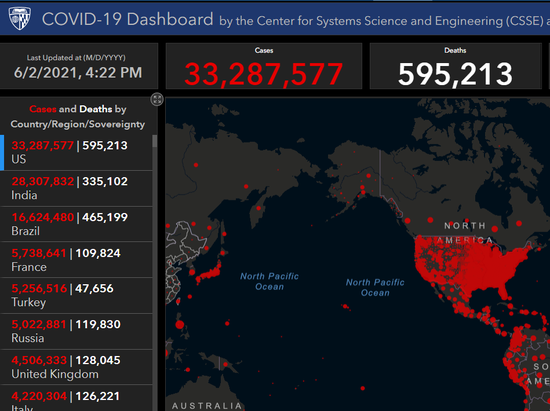Select the United Kingdom row in the list
Image resolution: width=550 pixels, height=411 pixels.
coord(76,367)
